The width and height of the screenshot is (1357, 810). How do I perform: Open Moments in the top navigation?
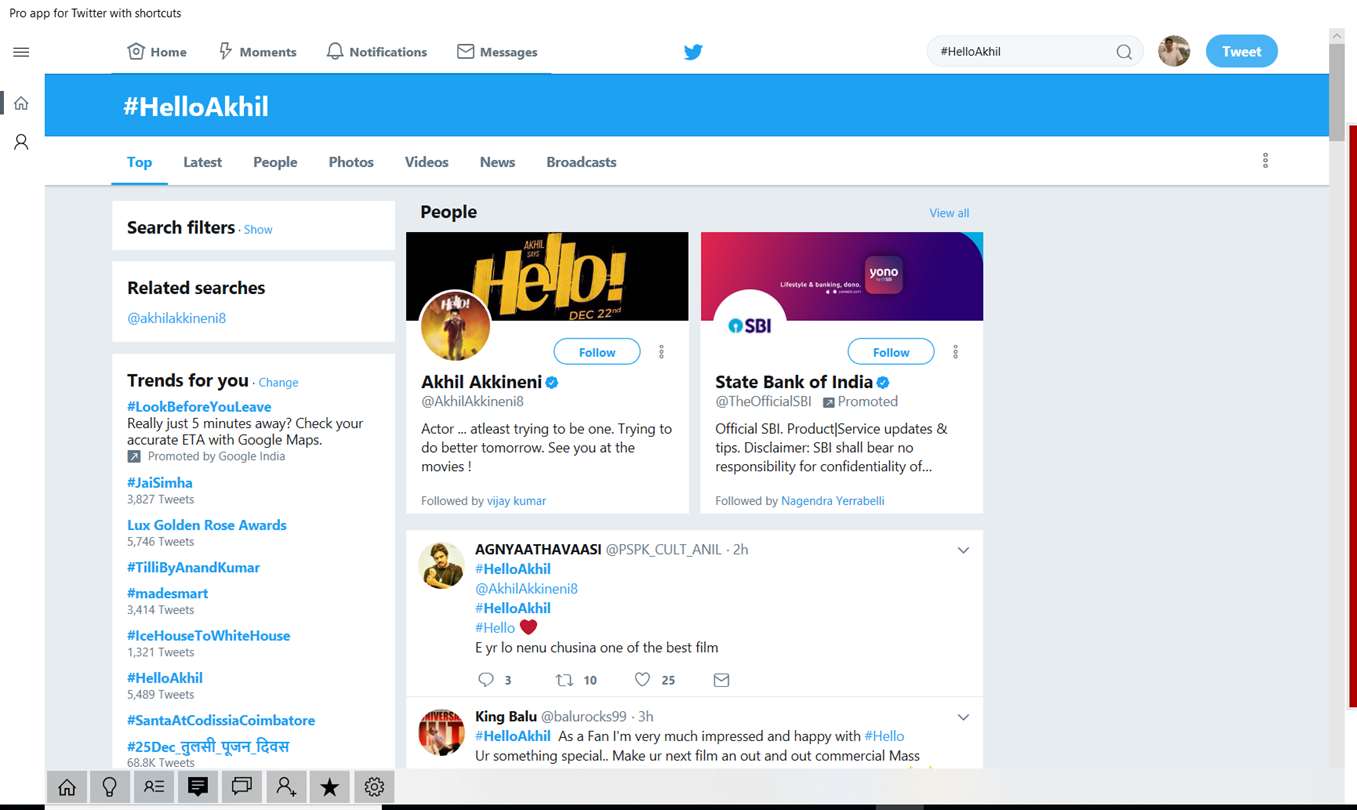(257, 52)
